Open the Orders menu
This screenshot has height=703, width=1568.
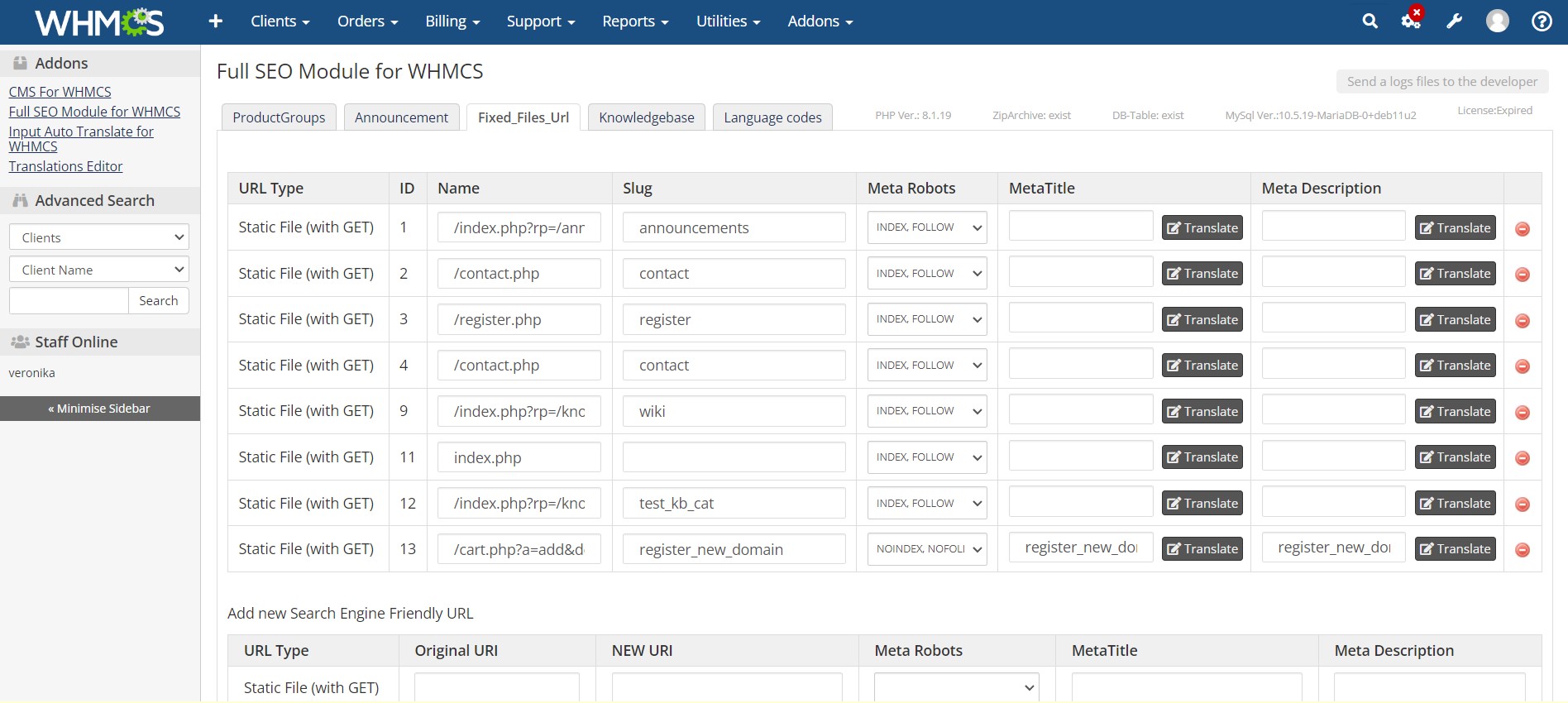pos(367,22)
